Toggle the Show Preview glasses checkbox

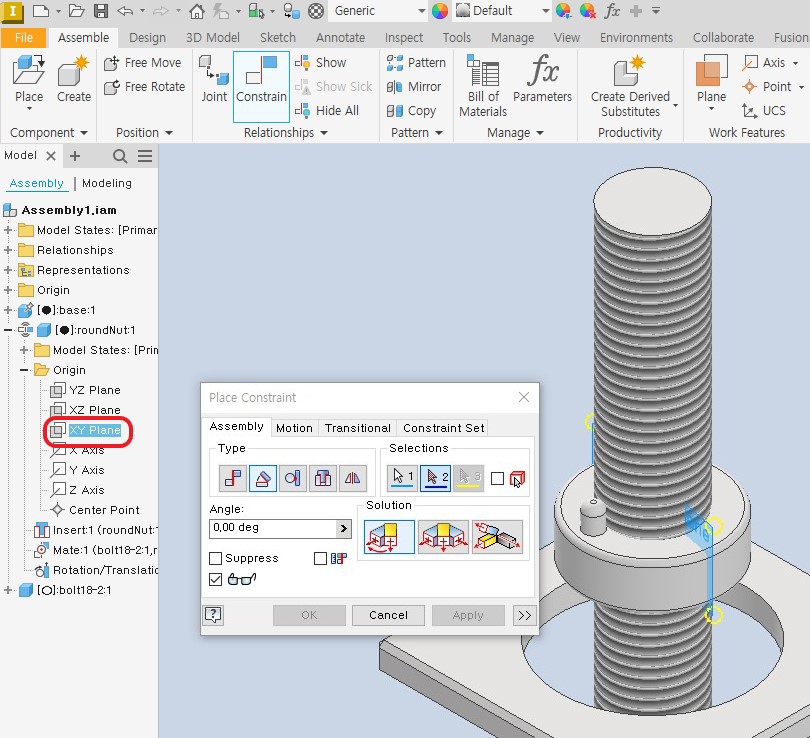pos(215,579)
